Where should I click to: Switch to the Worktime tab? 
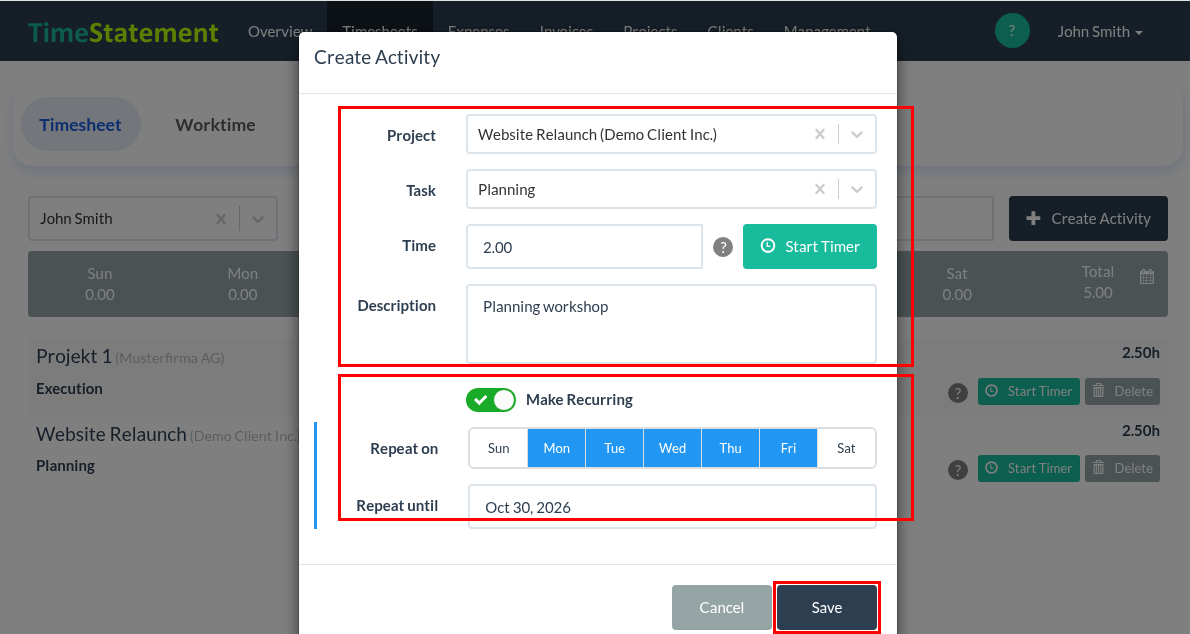tap(216, 125)
